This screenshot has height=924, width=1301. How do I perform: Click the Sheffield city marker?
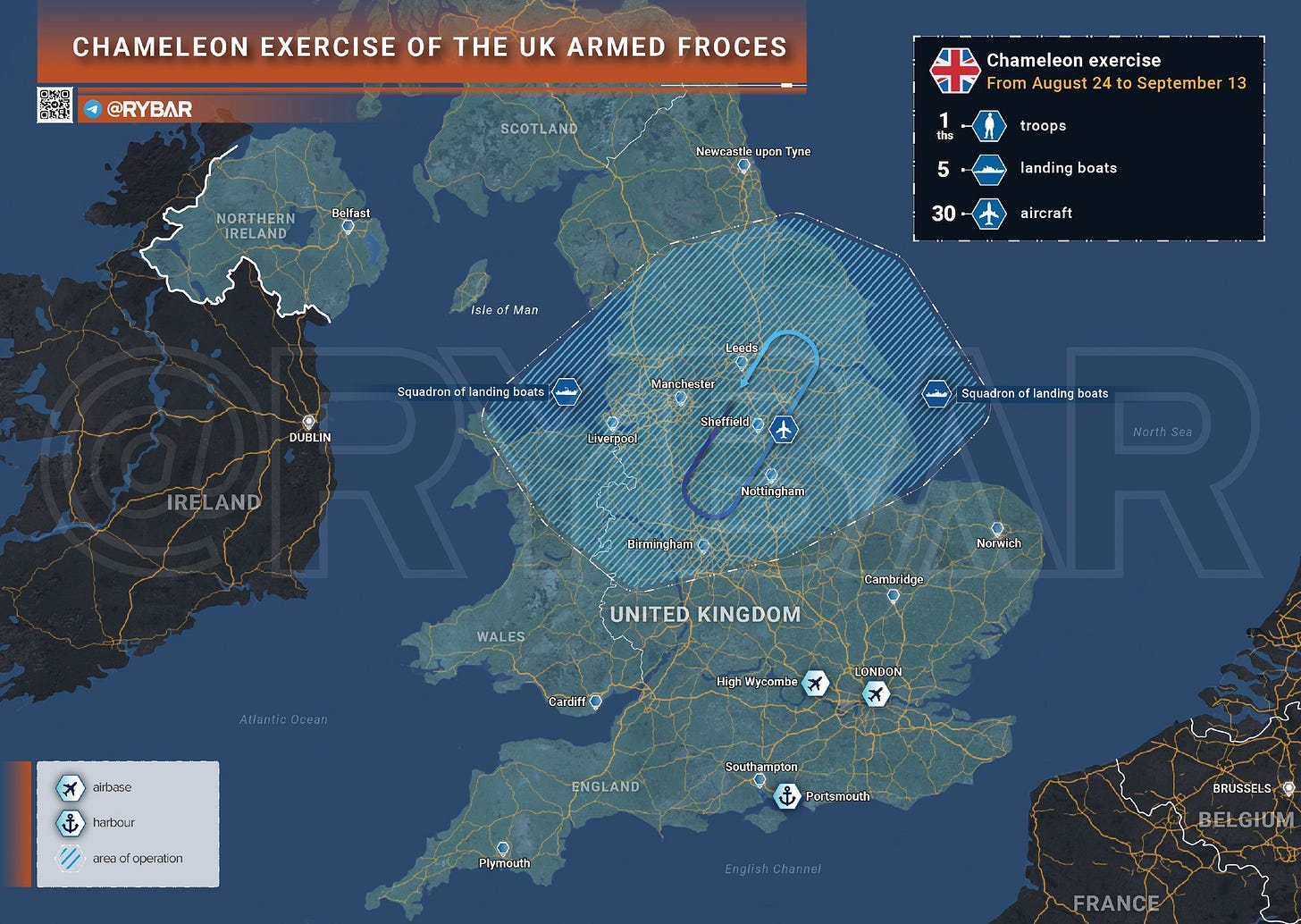tap(758, 425)
